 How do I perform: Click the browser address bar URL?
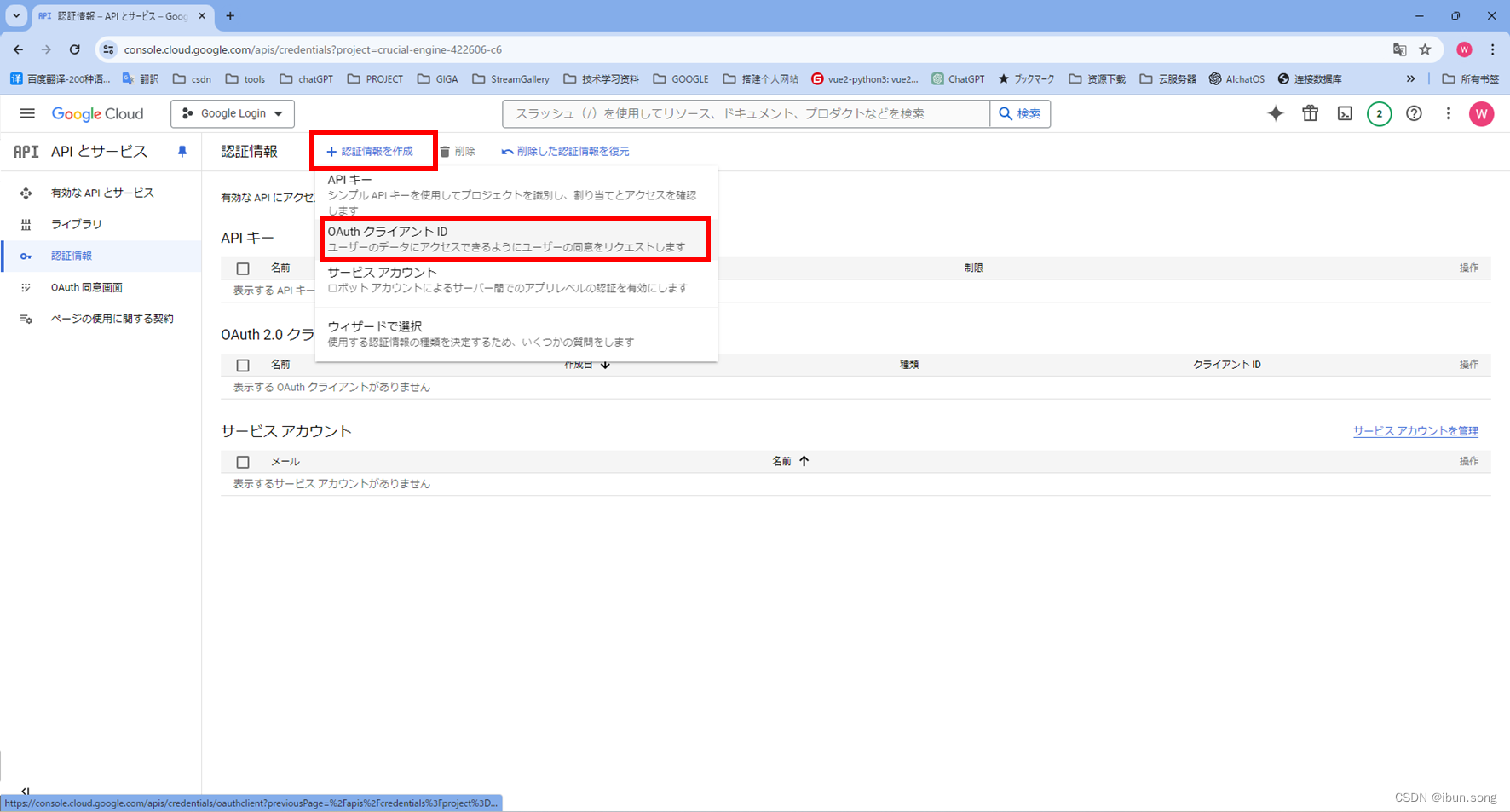pos(313,49)
